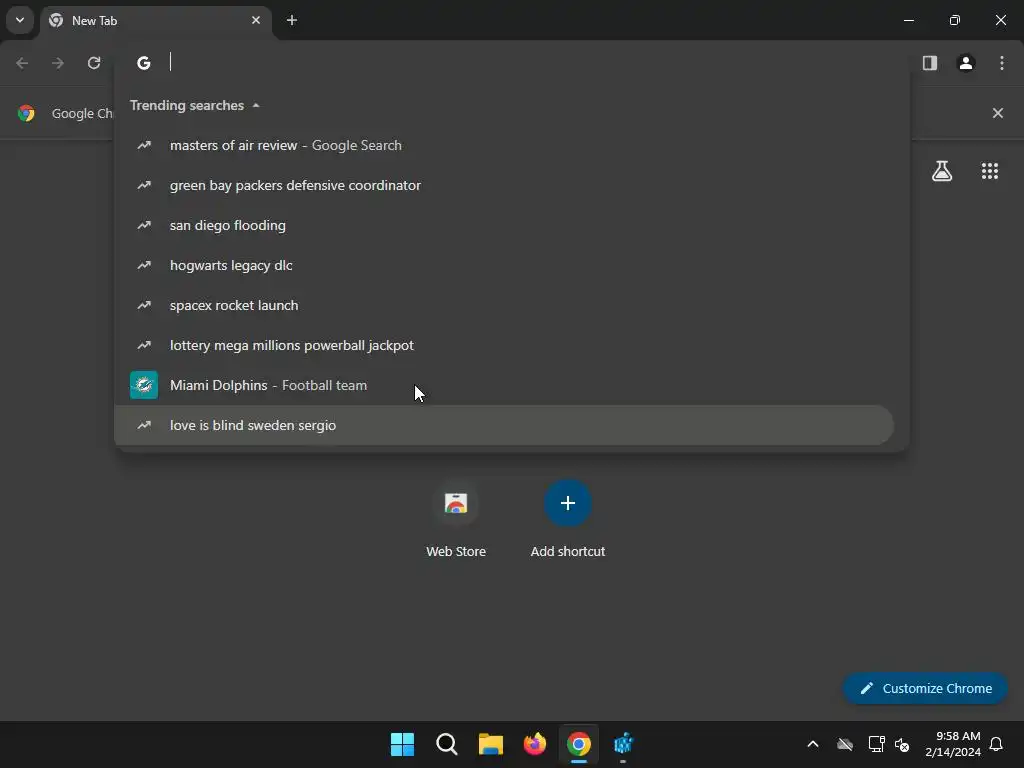
Task: Open the blue cube app in taskbar
Action: point(623,744)
